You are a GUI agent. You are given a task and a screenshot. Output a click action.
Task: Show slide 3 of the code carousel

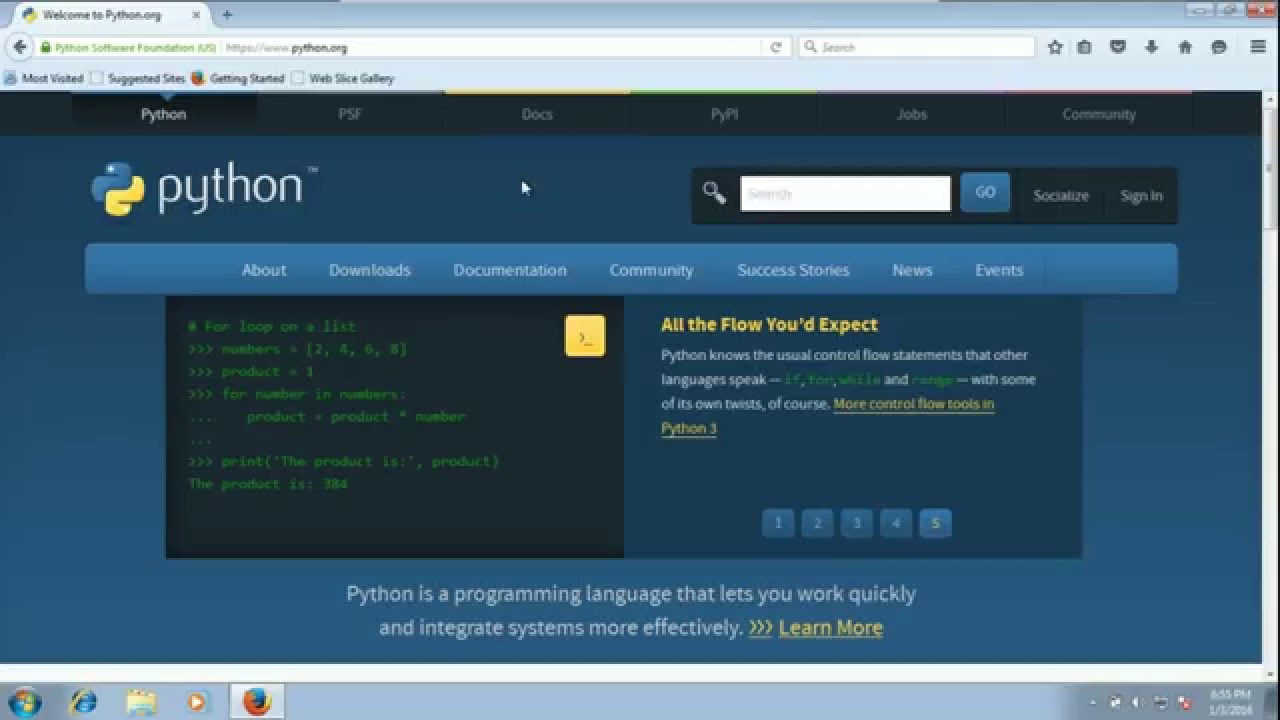856,523
